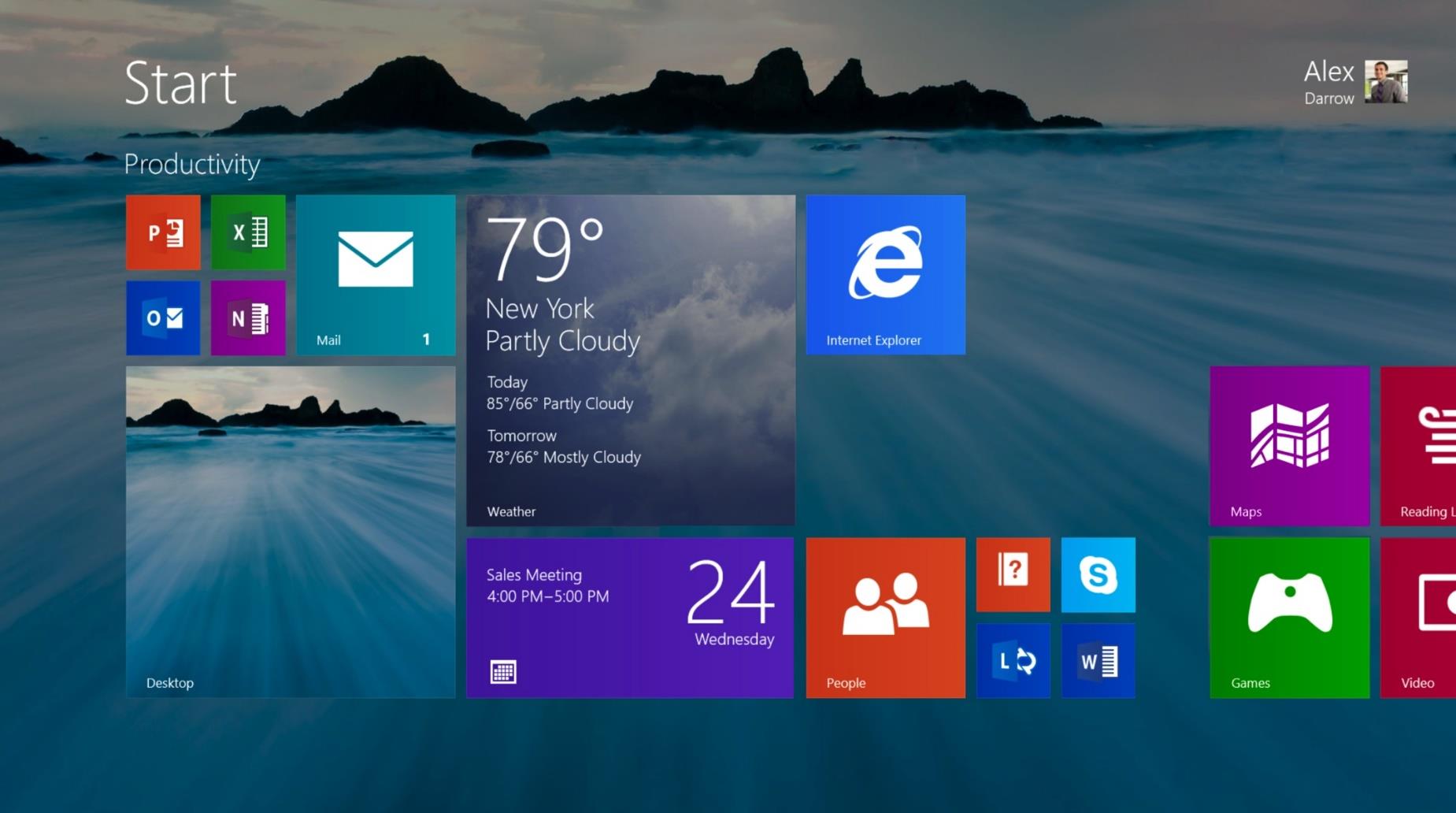Launch the Games tile
The height and width of the screenshot is (813, 1456).
tap(1290, 618)
